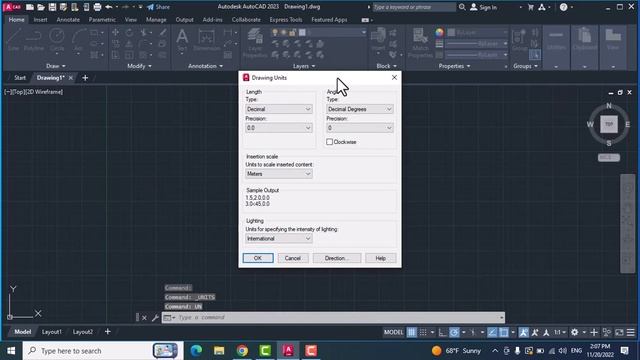Click the Clean Screen icon in status bar
640x360 pixels.
pyautogui.click(x=619, y=332)
